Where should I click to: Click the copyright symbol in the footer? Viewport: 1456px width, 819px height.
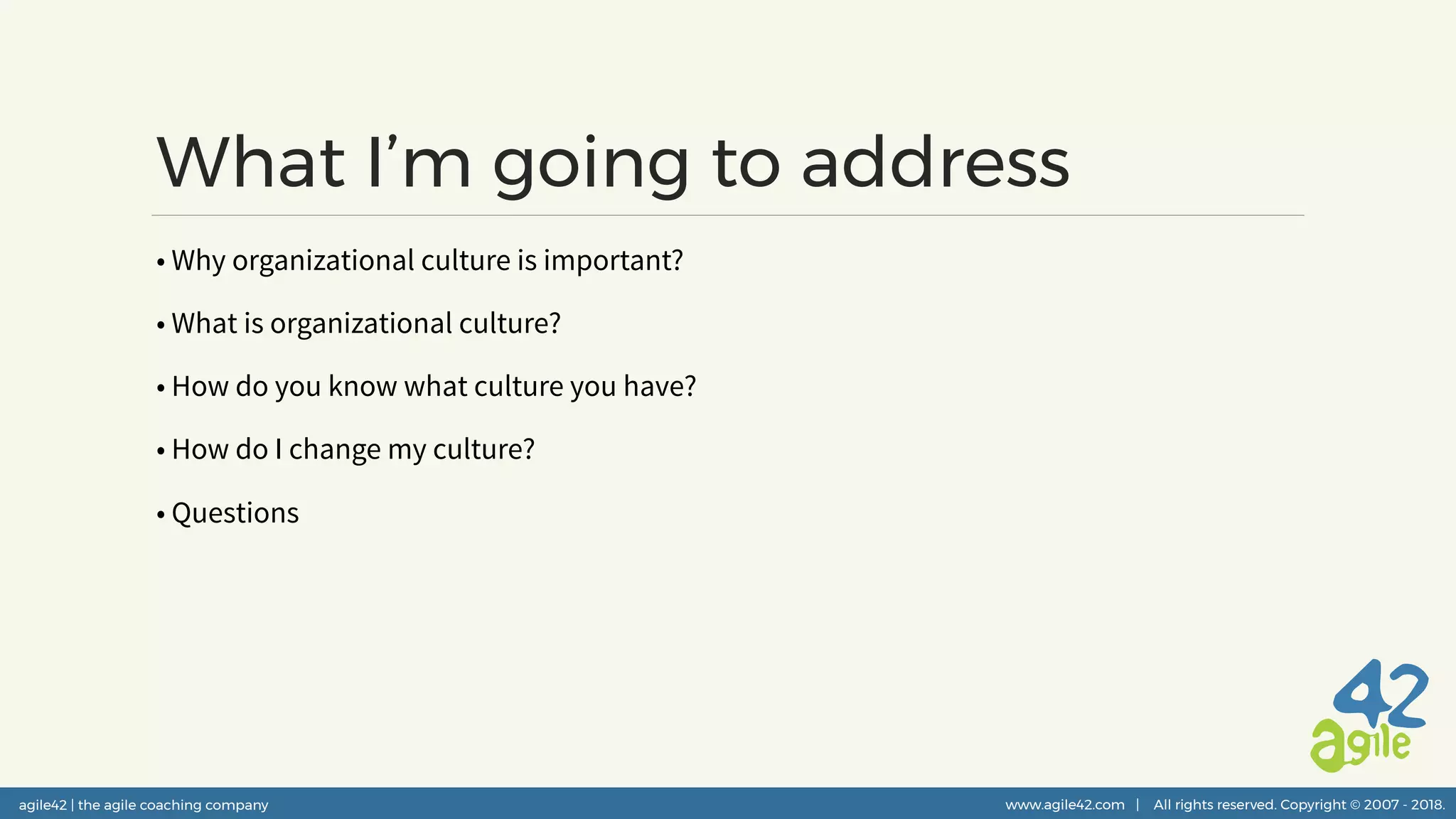click(1354, 805)
